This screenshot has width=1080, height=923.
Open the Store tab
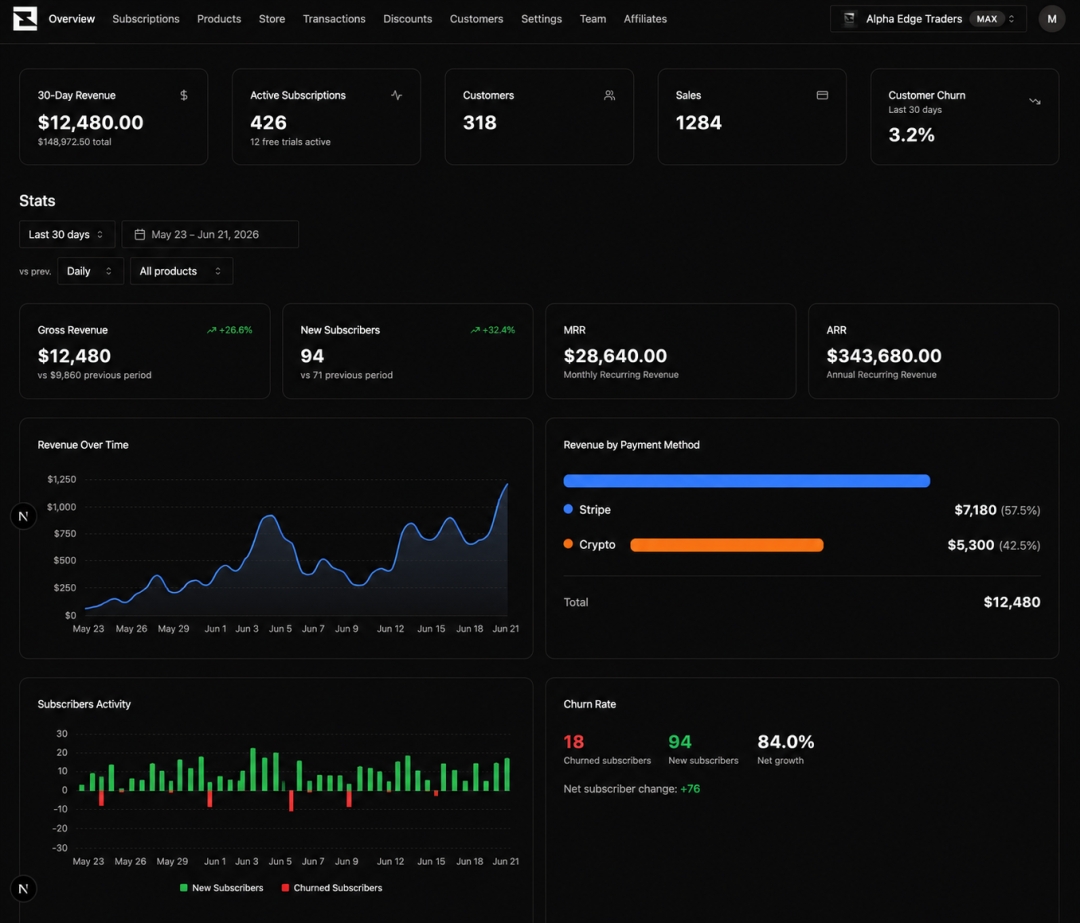(x=272, y=19)
